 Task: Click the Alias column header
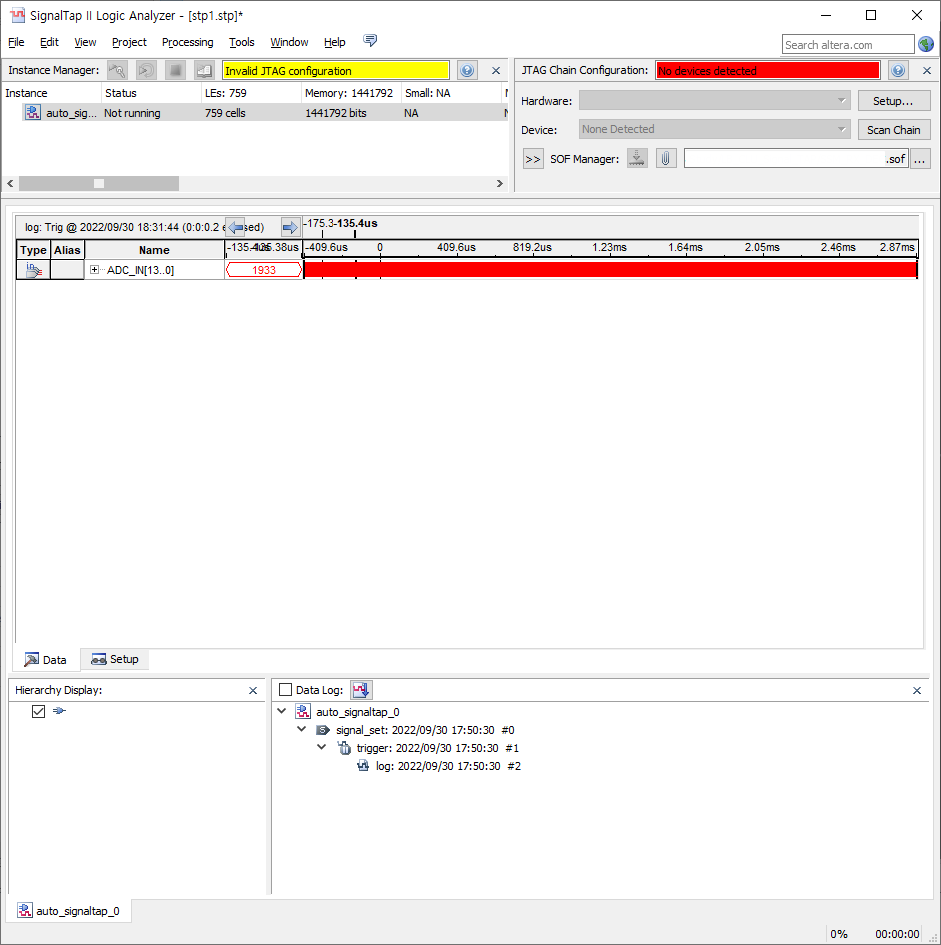point(67,250)
